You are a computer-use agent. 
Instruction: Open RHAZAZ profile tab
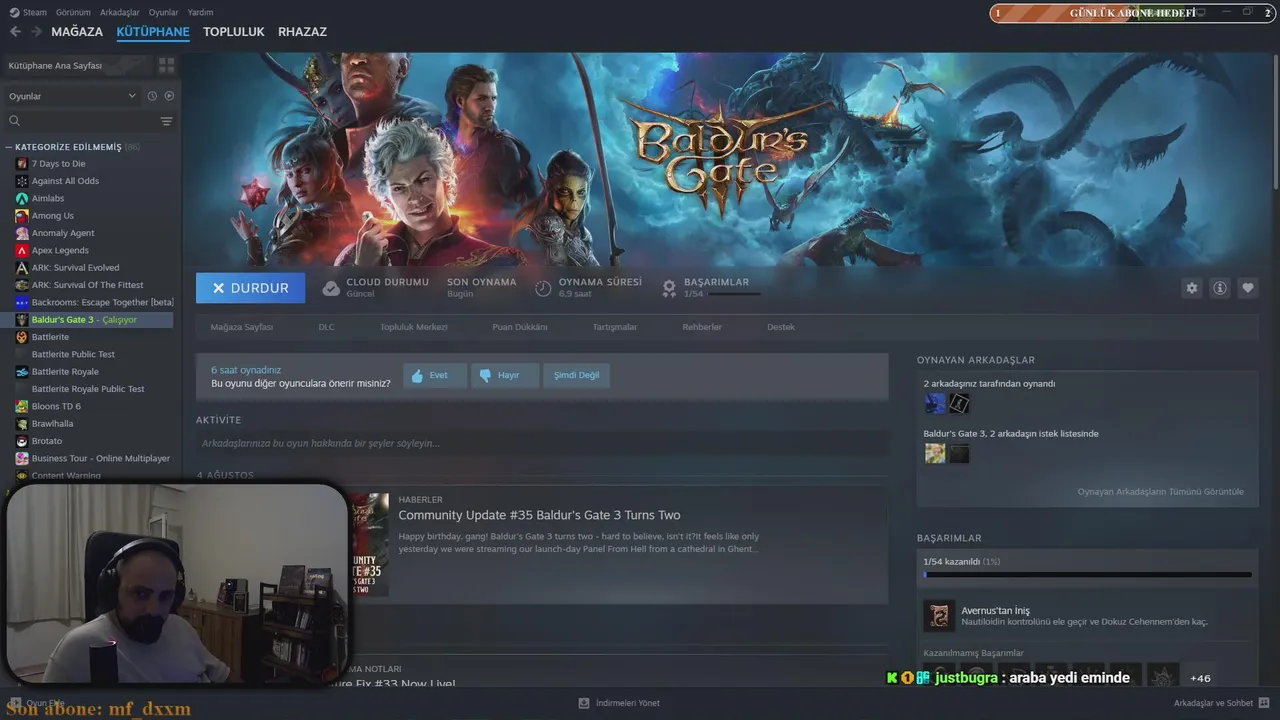point(302,32)
